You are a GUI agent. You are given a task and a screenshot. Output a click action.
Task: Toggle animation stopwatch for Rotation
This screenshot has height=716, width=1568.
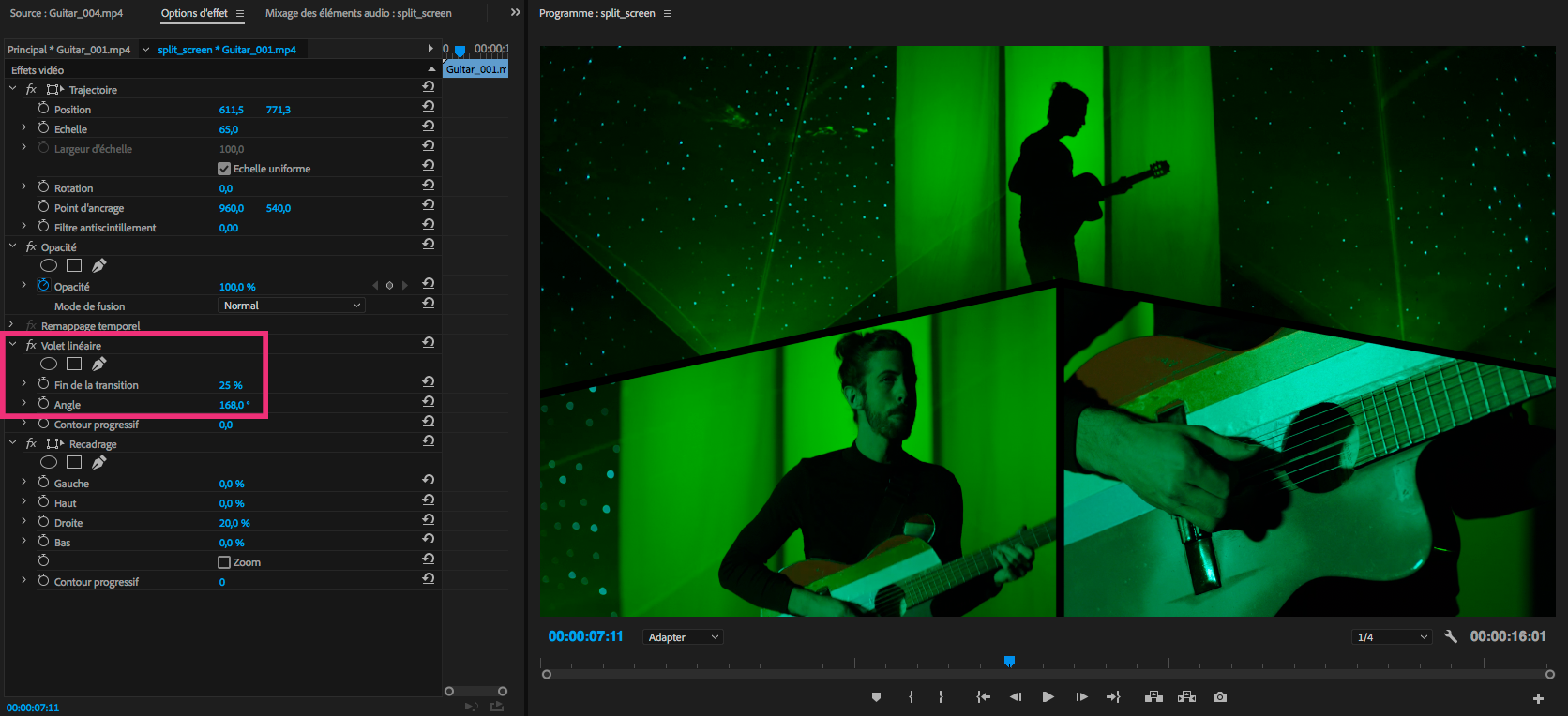point(43,187)
